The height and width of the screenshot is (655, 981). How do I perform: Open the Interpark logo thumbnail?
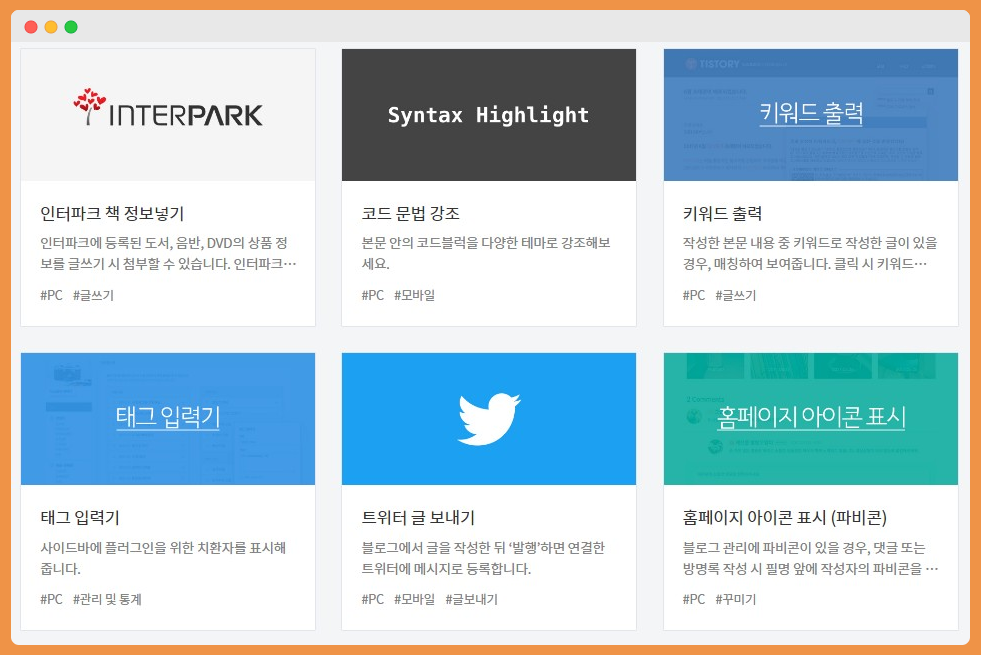(168, 115)
